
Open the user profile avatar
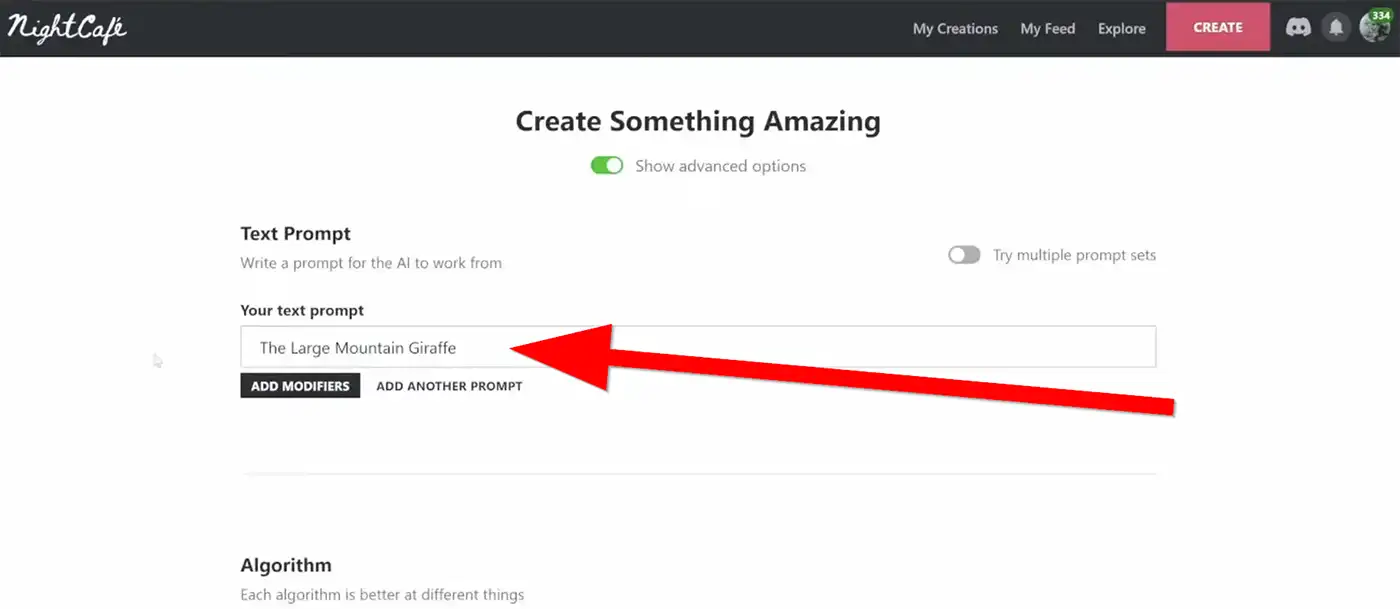pos(1374,28)
